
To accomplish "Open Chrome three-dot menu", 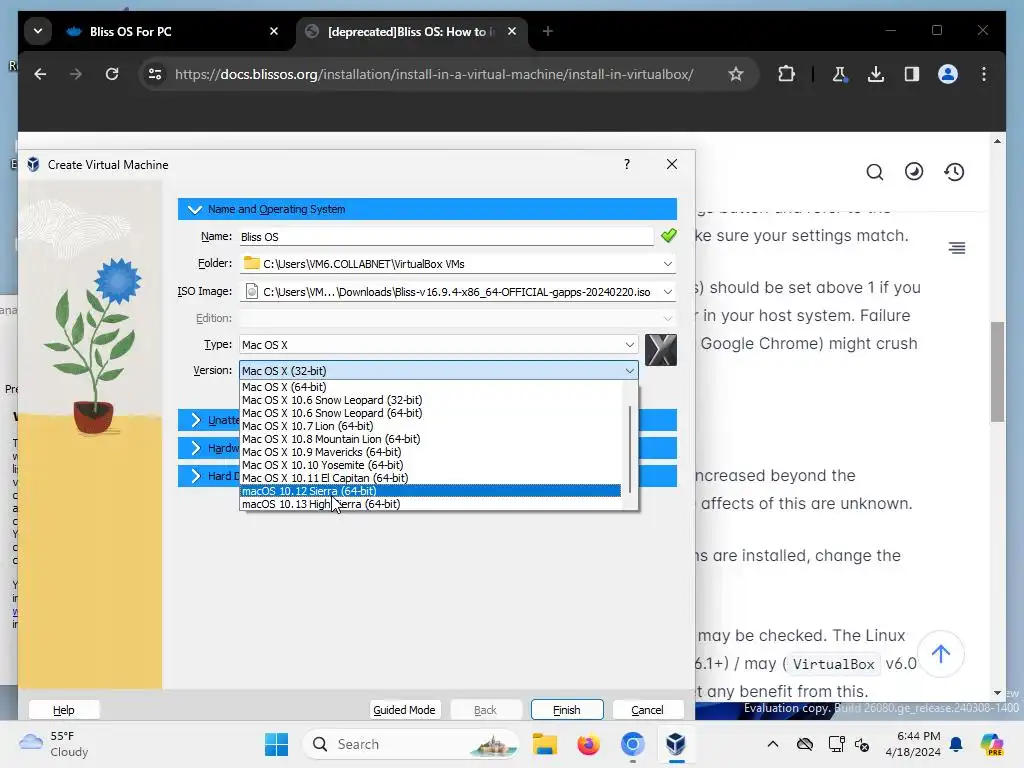I will [984, 74].
